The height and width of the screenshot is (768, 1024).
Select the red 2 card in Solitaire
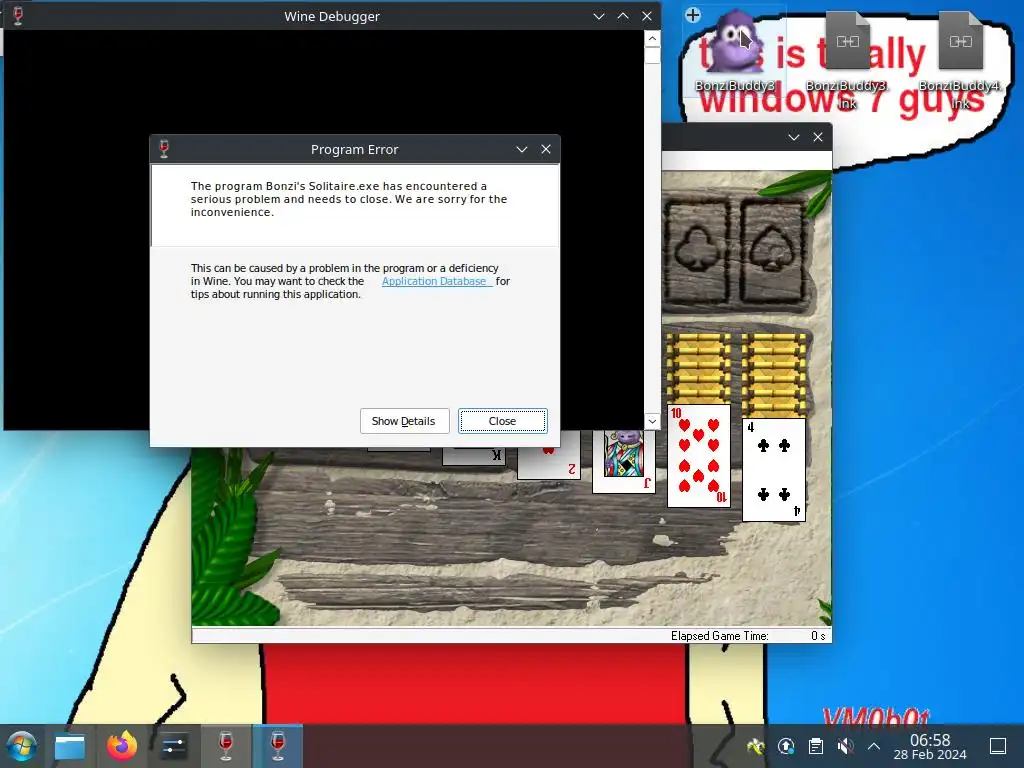click(549, 463)
